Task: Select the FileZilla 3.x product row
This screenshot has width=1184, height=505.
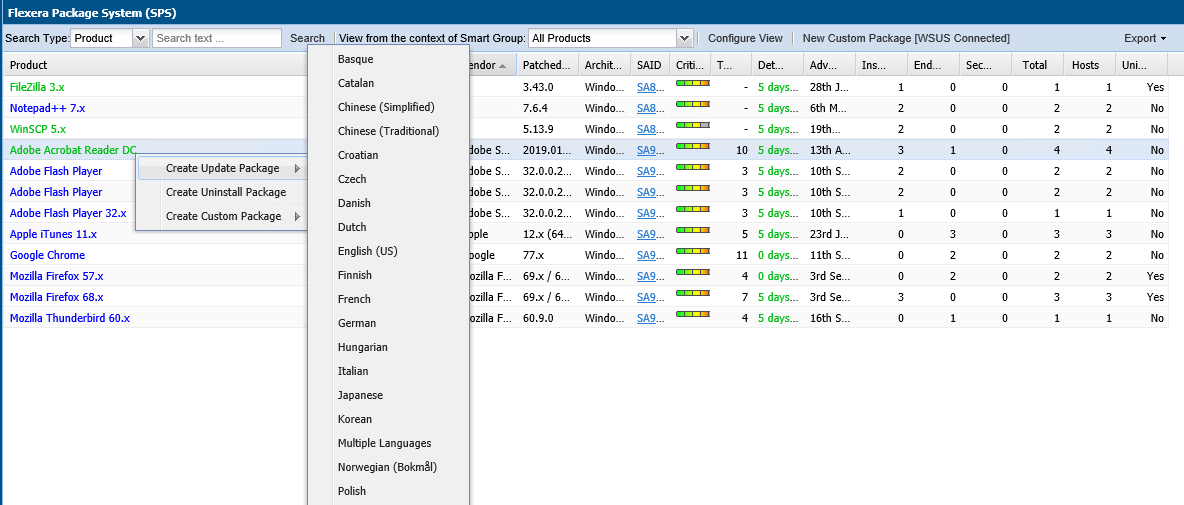Action: tap(37, 88)
